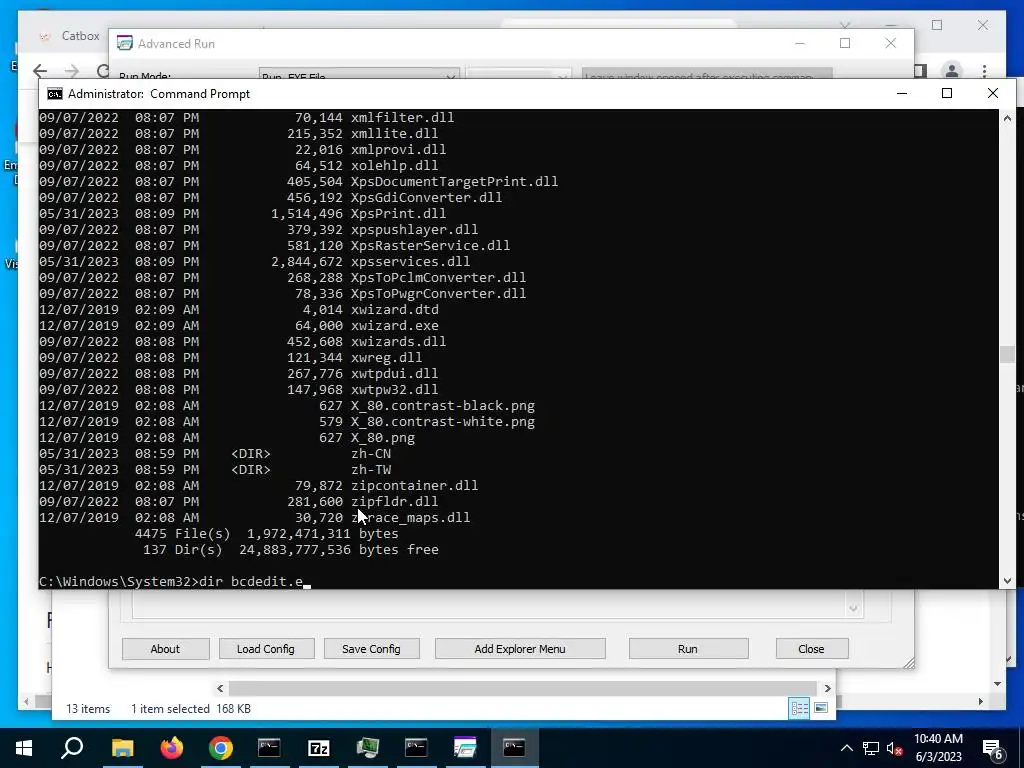Click the zh-TW directory entry
The height and width of the screenshot is (768, 1024).
pos(371,470)
